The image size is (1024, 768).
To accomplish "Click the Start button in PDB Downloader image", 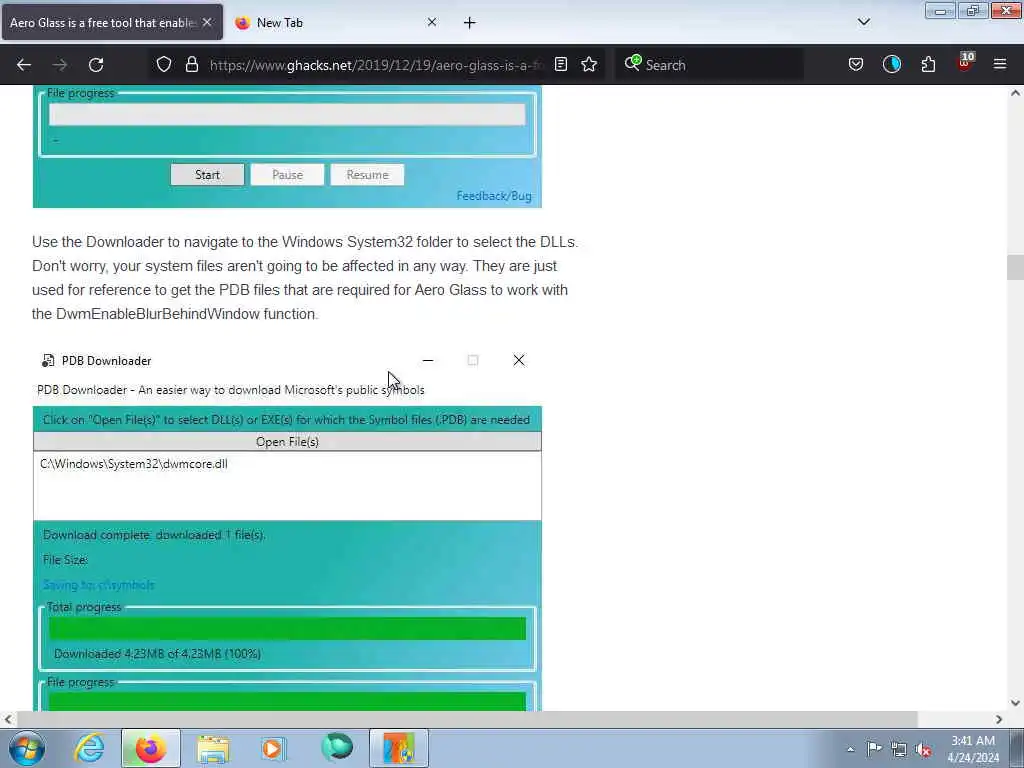I will coord(207,175).
